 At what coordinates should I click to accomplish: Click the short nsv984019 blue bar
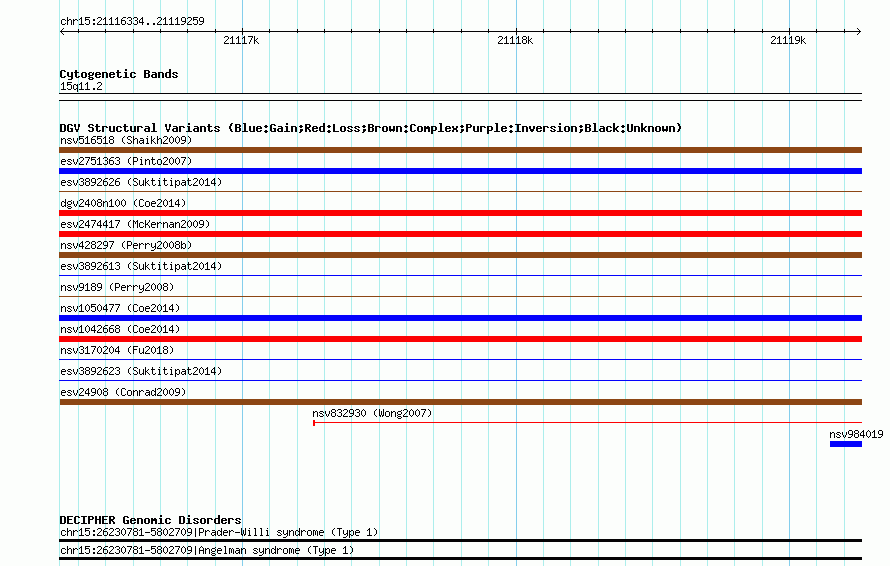pyautogui.click(x=846, y=444)
